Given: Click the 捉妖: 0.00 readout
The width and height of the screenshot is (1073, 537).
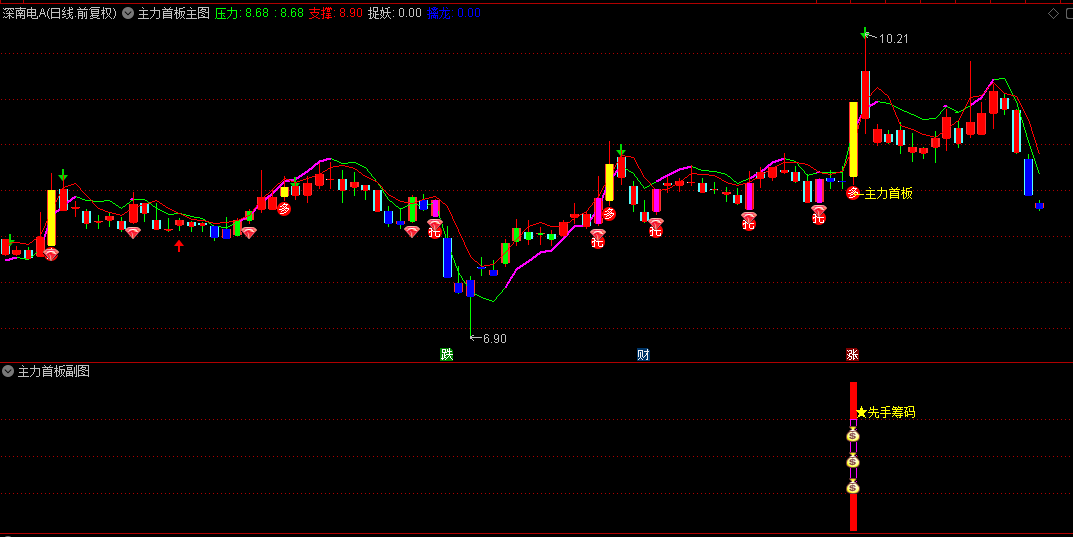Looking at the screenshot, I should click(x=395, y=13).
